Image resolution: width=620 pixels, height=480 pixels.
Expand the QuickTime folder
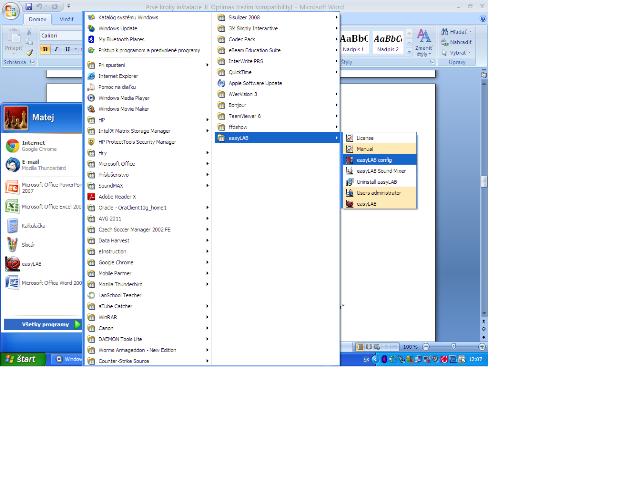(x=278, y=72)
